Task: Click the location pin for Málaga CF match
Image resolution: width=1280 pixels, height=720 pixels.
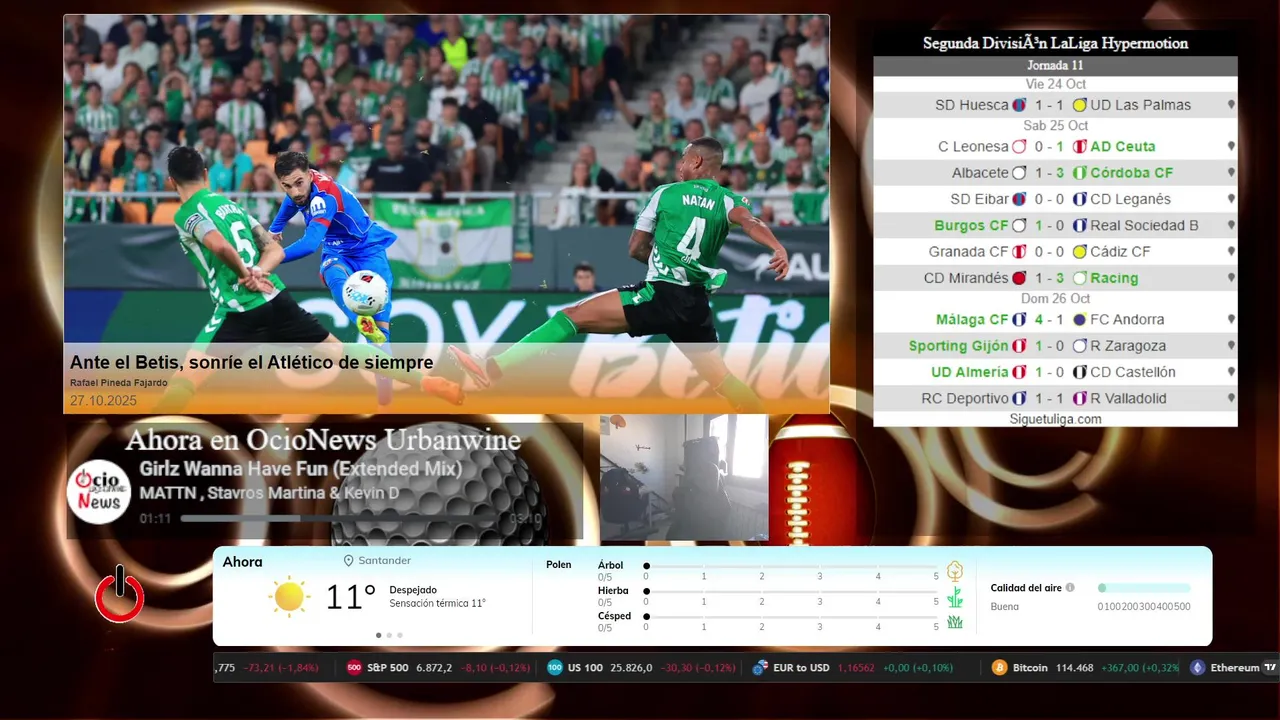Action: tap(1231, 320)
